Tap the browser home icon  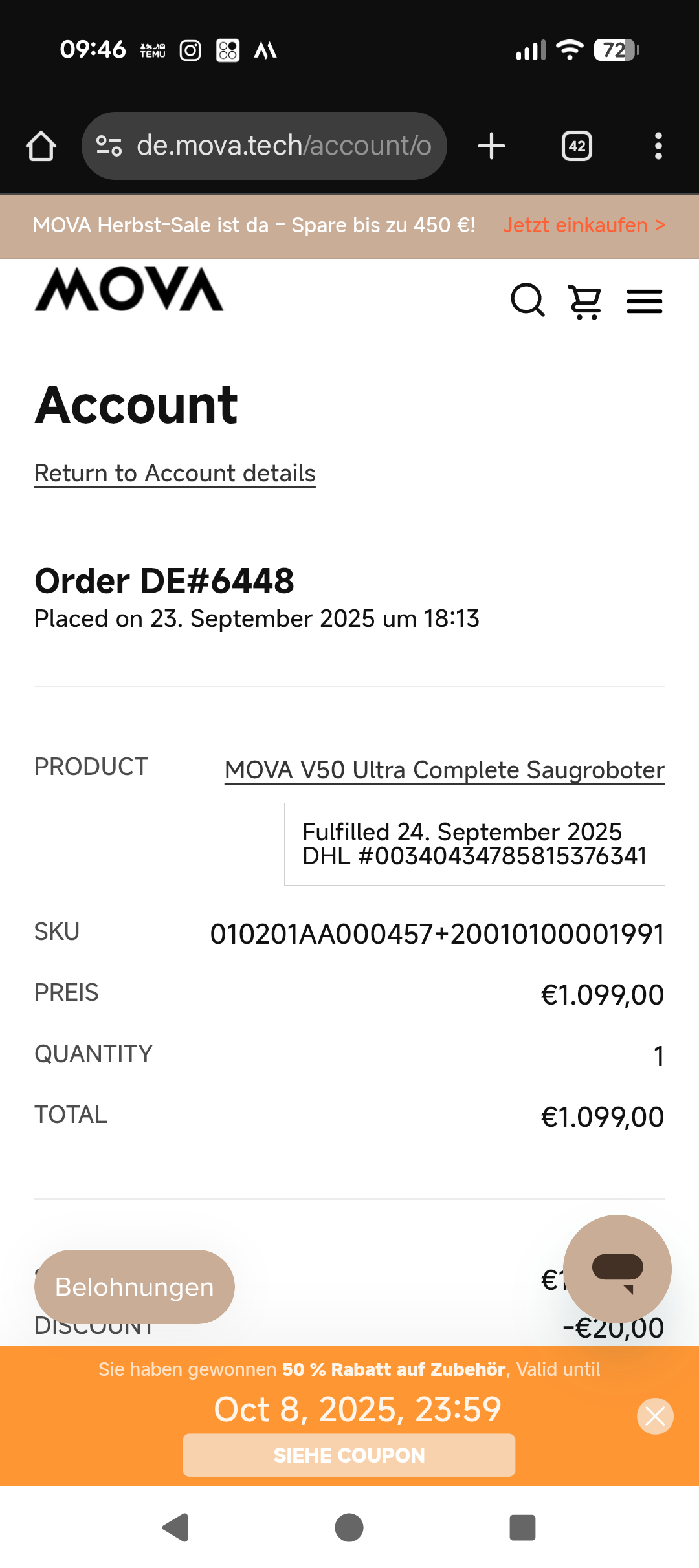(41, 146)
